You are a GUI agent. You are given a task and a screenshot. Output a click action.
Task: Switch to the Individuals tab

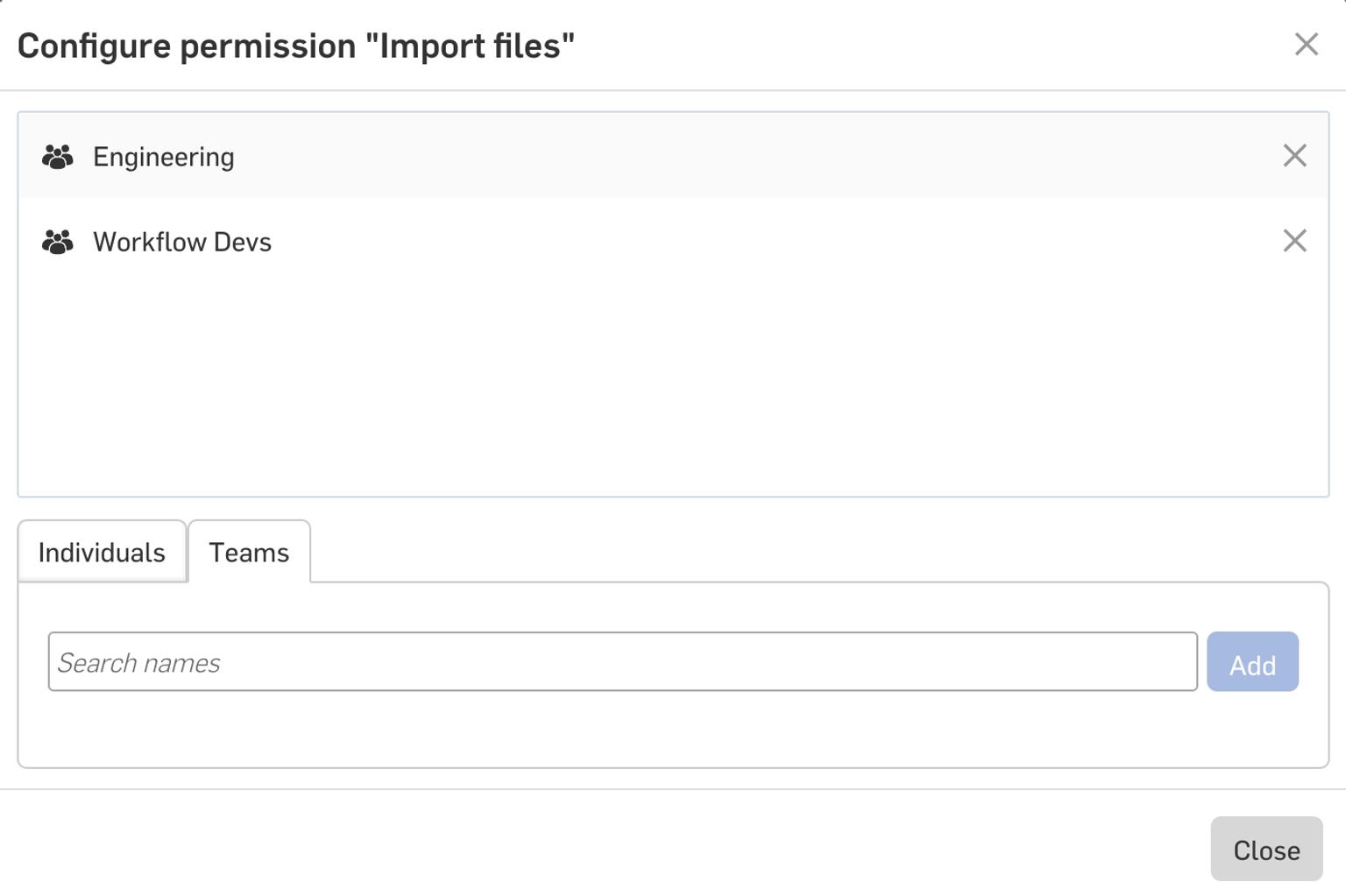pyautogui.click(x=100, y=552)
